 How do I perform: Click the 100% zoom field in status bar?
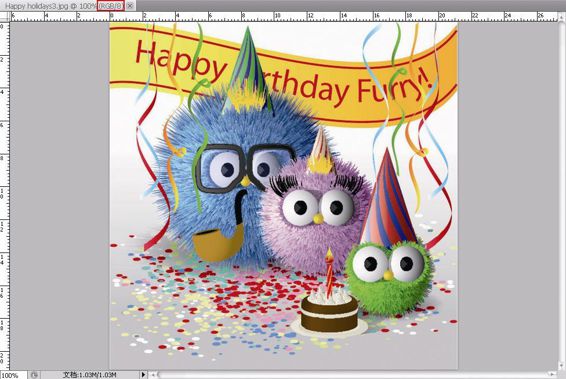pyautogui.click(x=14, y=375)
